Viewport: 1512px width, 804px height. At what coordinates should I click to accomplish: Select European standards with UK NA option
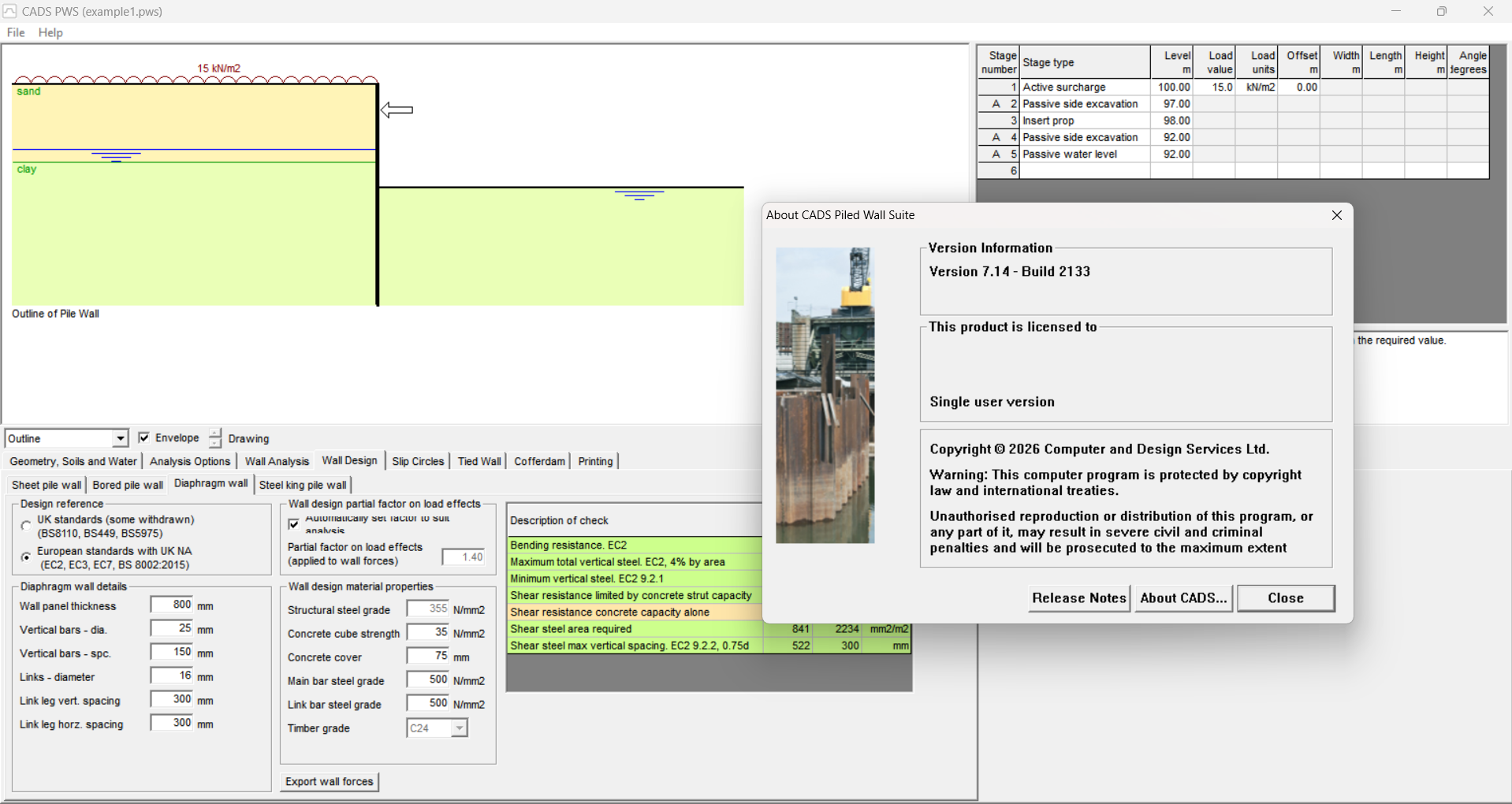pos(26,557)
